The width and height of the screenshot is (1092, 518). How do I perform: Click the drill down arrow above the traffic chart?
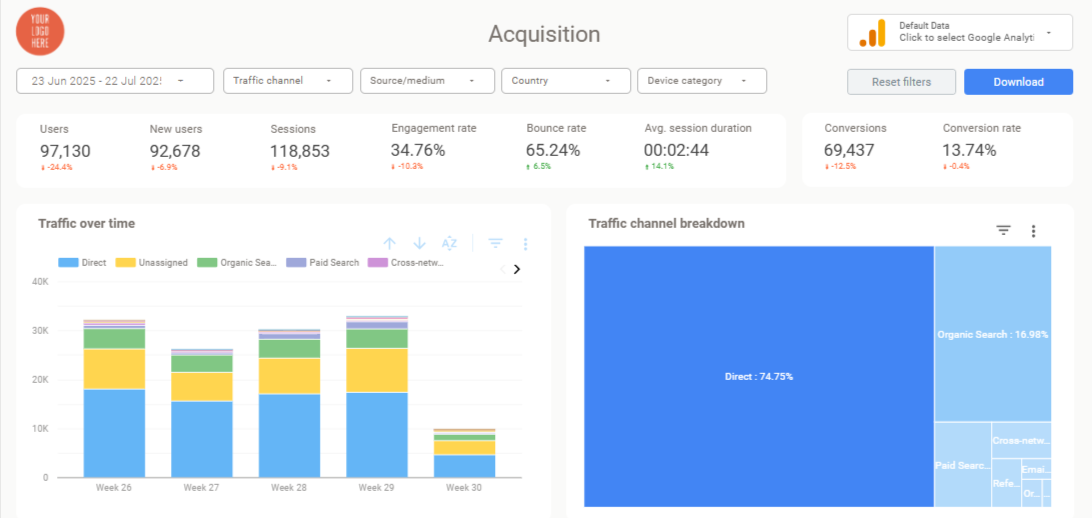tap(419, 243)
